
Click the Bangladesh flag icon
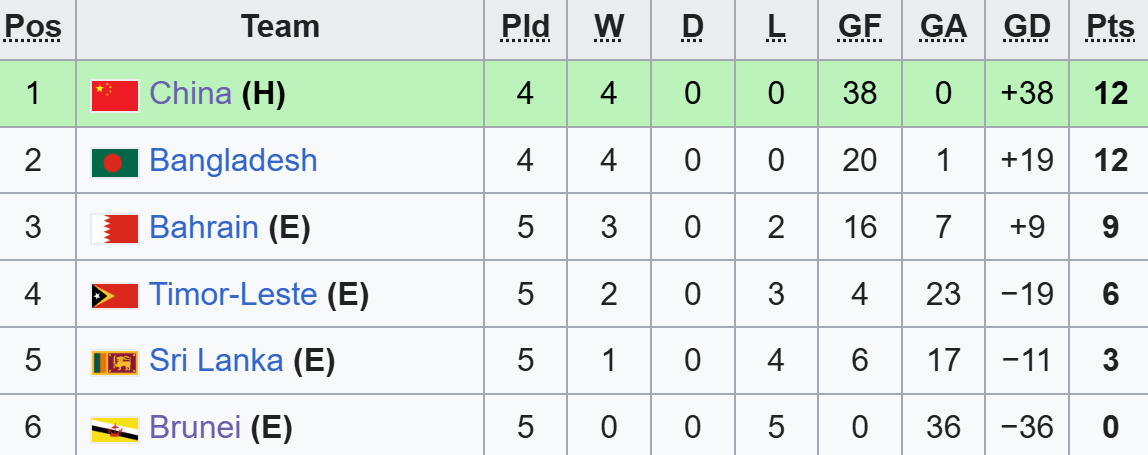click(x=114, y=162)
